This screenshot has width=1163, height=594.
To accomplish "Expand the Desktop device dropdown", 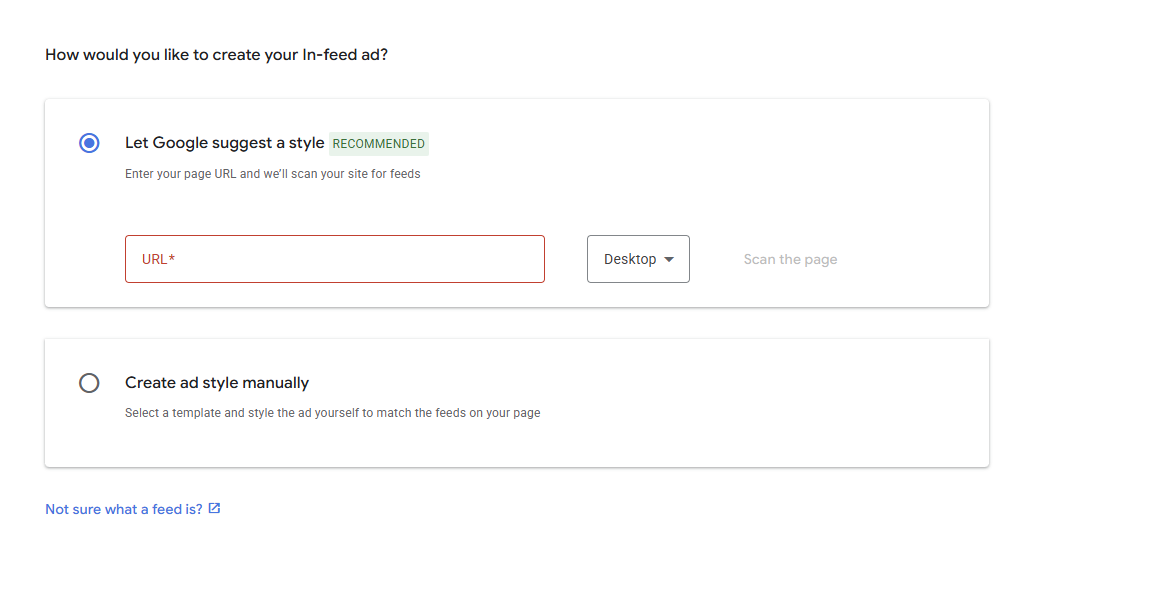I will pos(639,259).
